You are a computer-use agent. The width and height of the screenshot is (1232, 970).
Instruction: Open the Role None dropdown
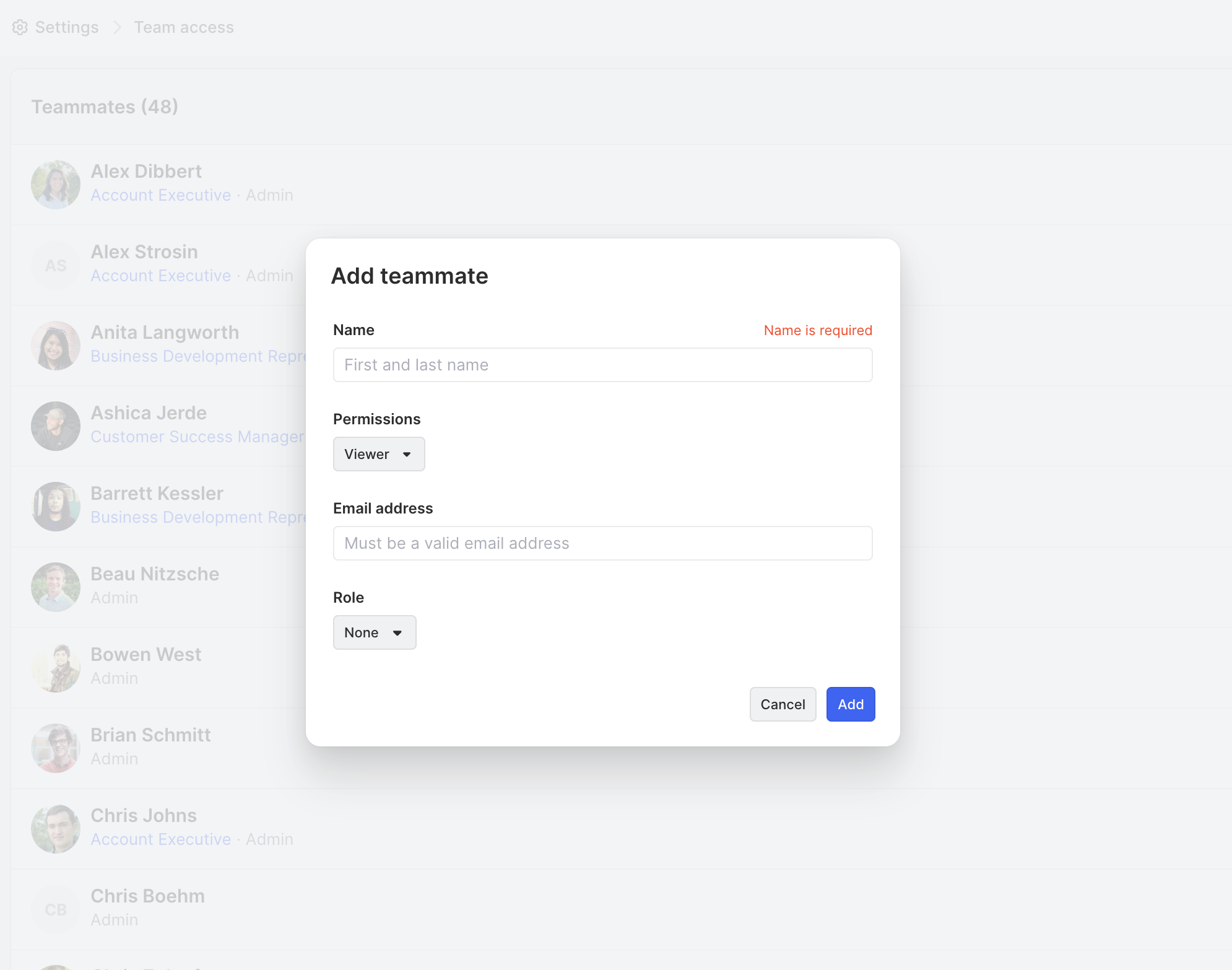(375, 632)
